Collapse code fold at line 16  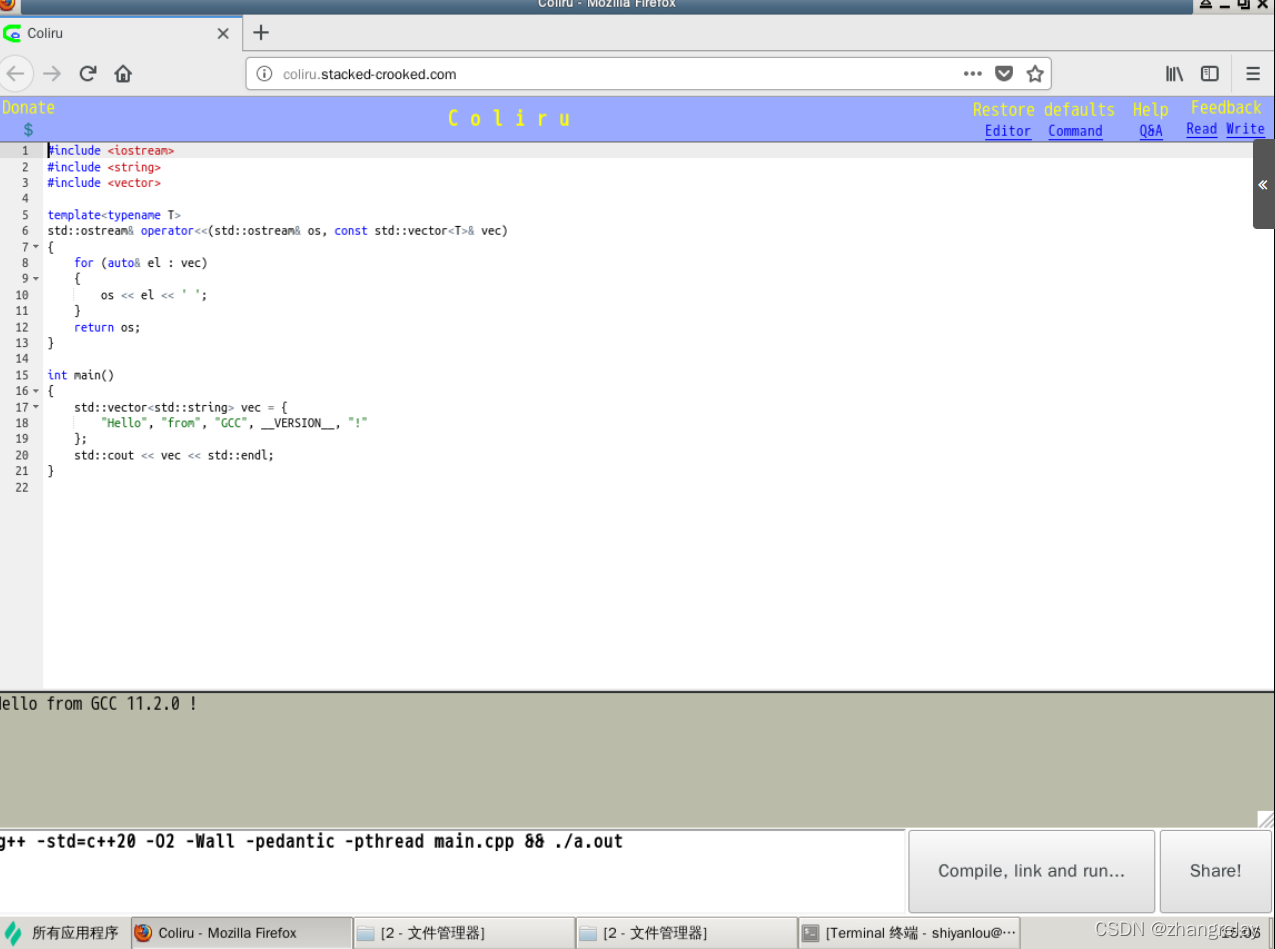tap(37, 391)
